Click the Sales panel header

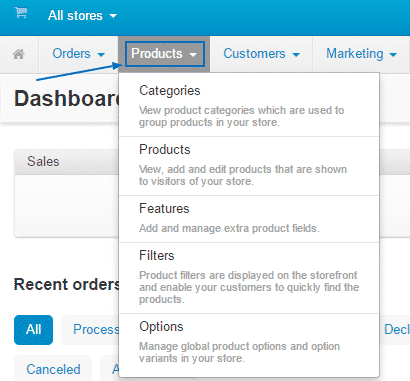click(x=66, y=162)
